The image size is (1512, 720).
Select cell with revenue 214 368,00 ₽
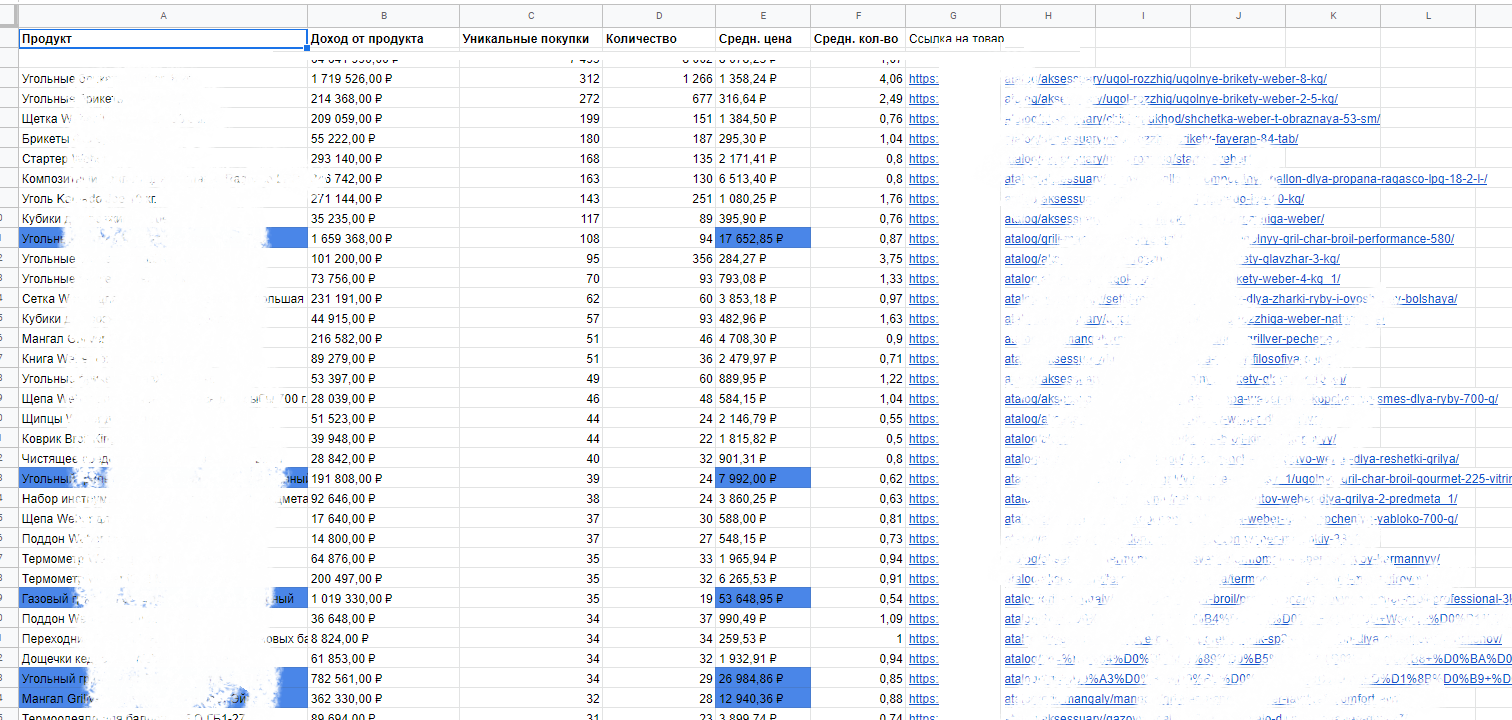383,99
